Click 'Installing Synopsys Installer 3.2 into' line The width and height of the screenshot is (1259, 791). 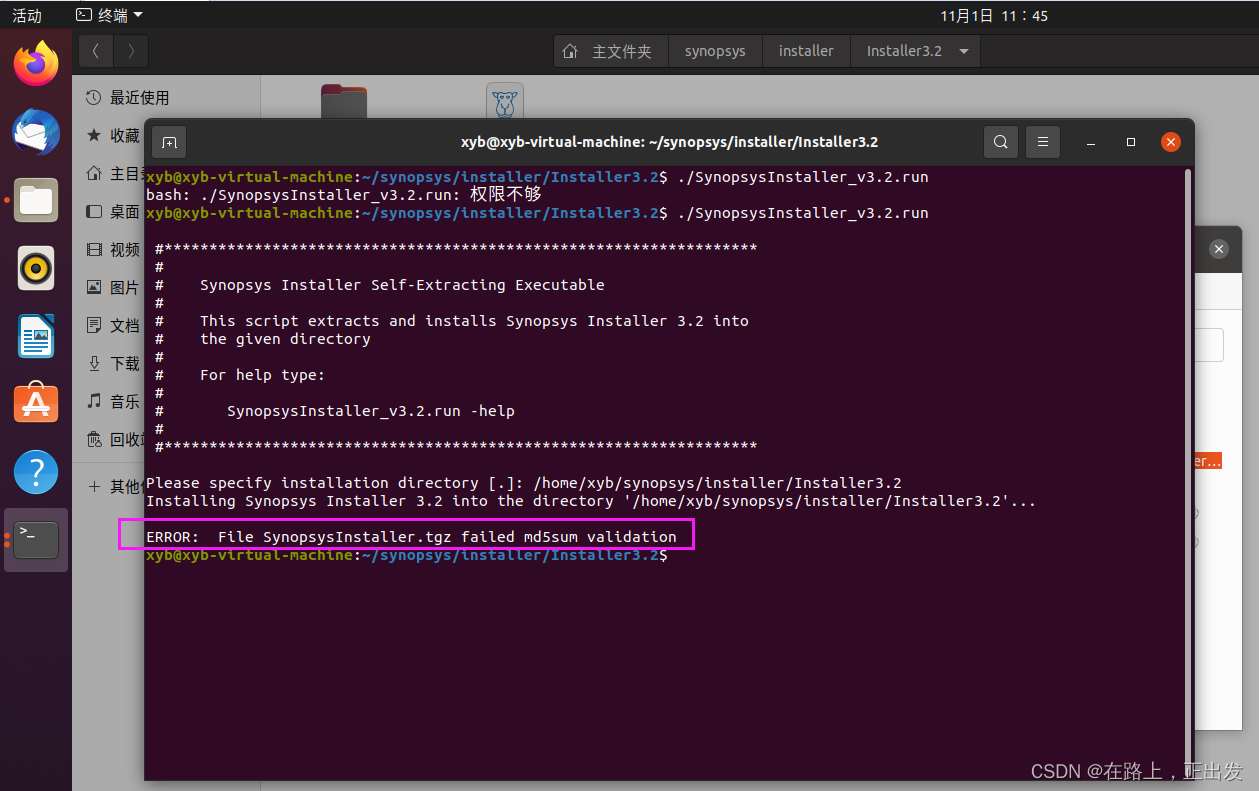click(591, 501)
